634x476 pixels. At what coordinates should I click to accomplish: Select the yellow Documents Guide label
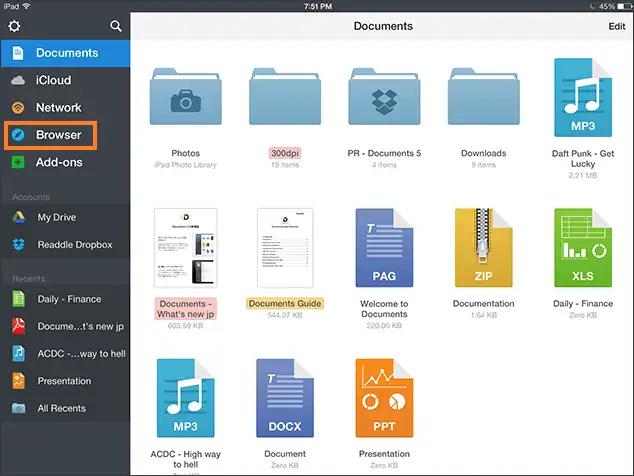point(285,304)
